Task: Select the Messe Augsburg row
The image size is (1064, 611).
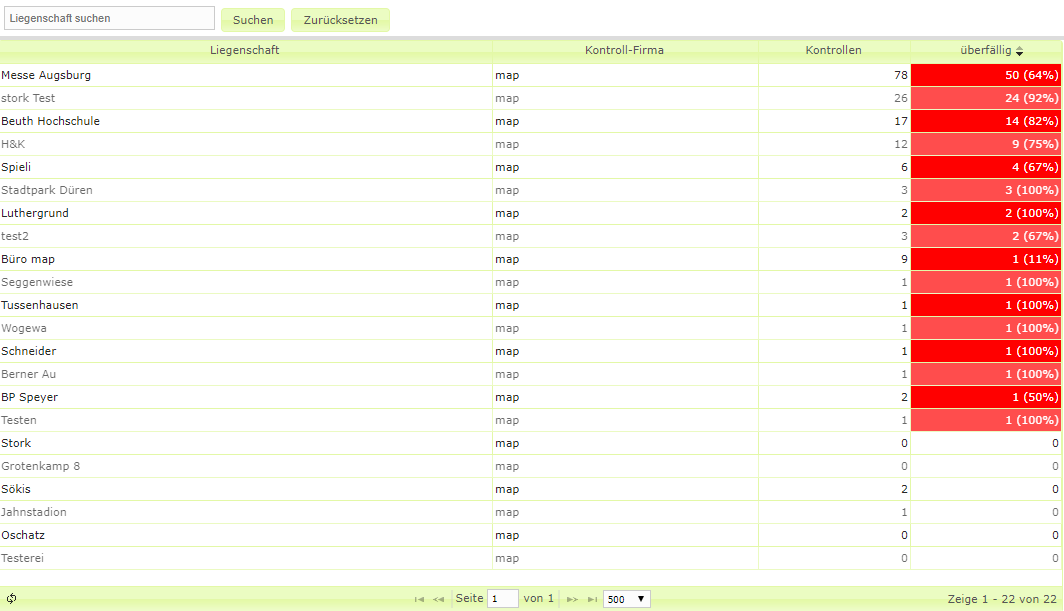Action: pos(46,75)
